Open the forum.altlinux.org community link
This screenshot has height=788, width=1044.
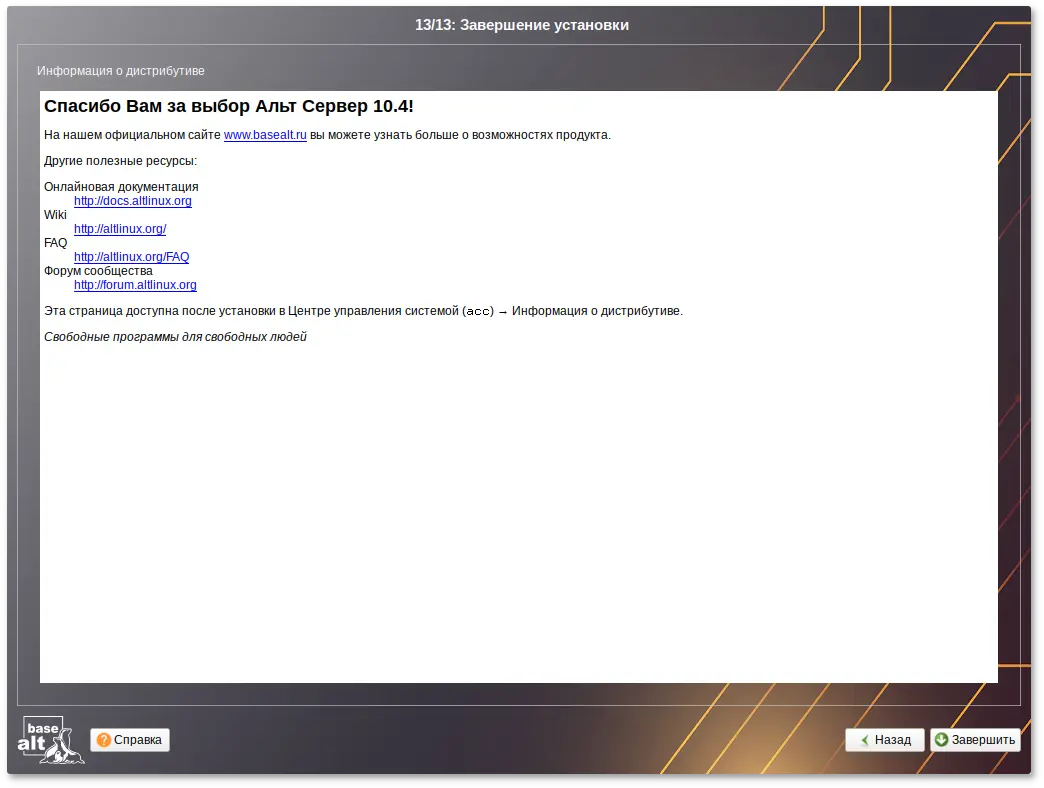tap(135, 285)
